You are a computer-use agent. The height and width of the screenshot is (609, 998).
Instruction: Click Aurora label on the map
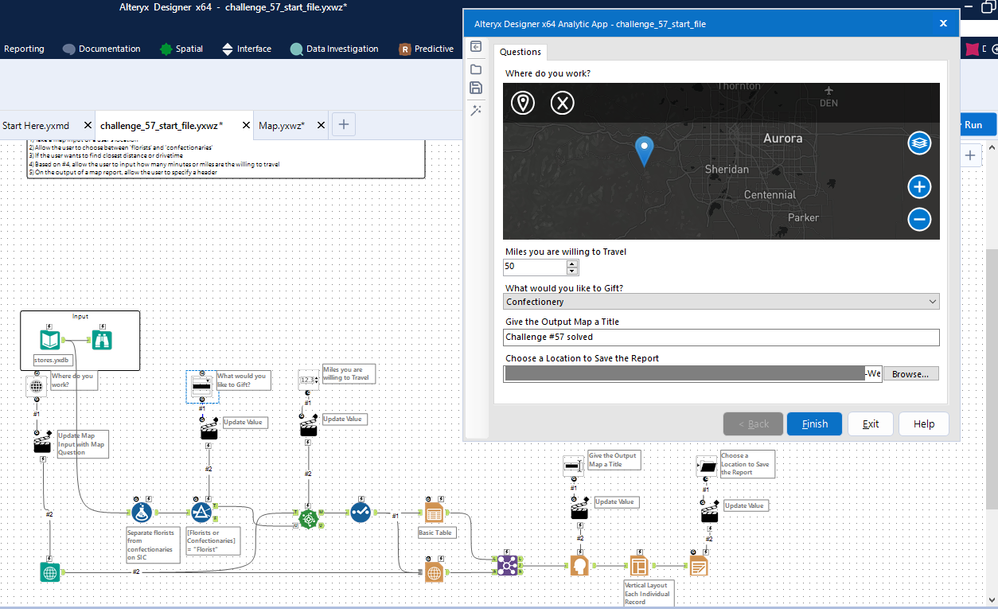point(782,138)
